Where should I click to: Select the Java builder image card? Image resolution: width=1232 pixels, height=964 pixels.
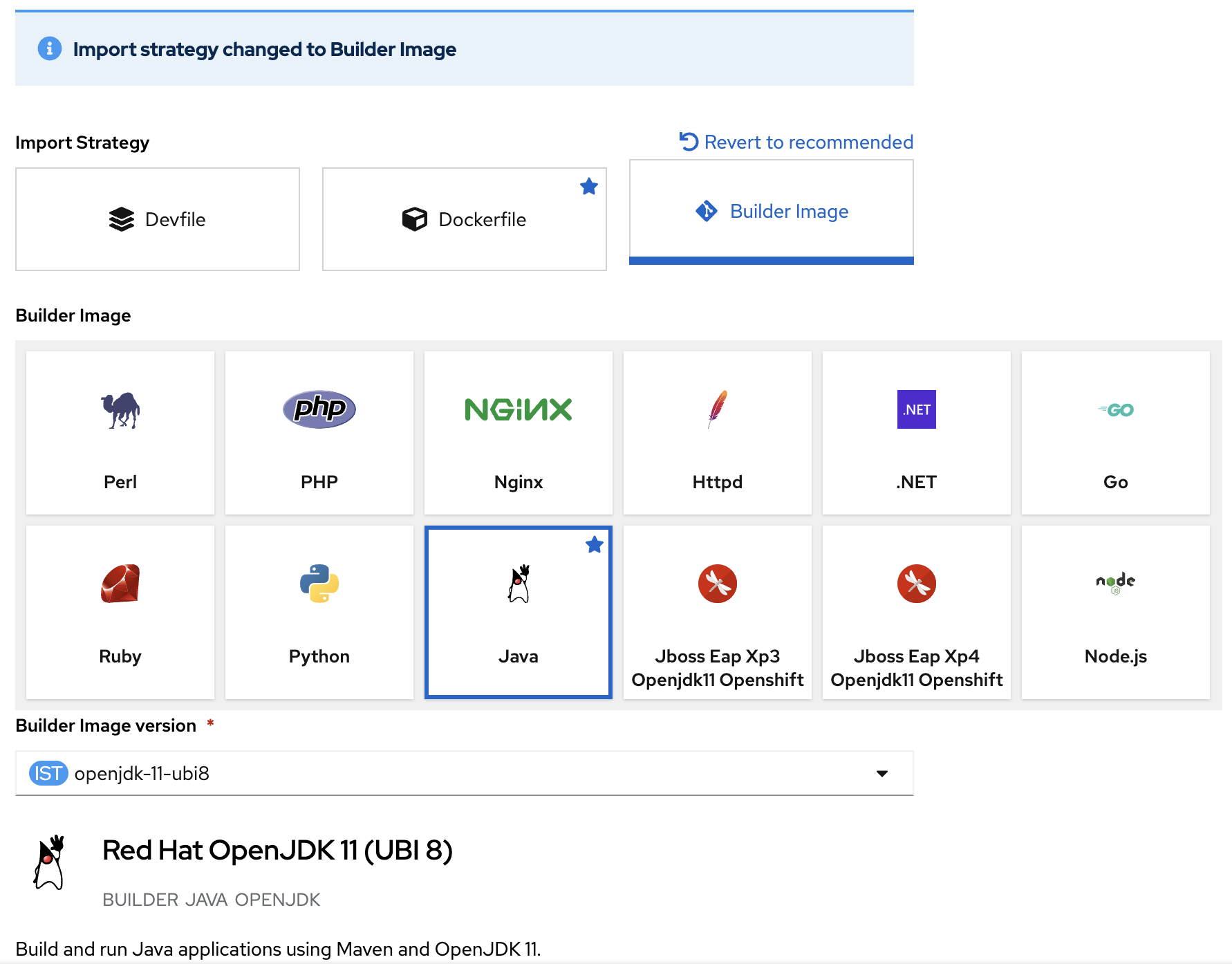click(518, 613)
